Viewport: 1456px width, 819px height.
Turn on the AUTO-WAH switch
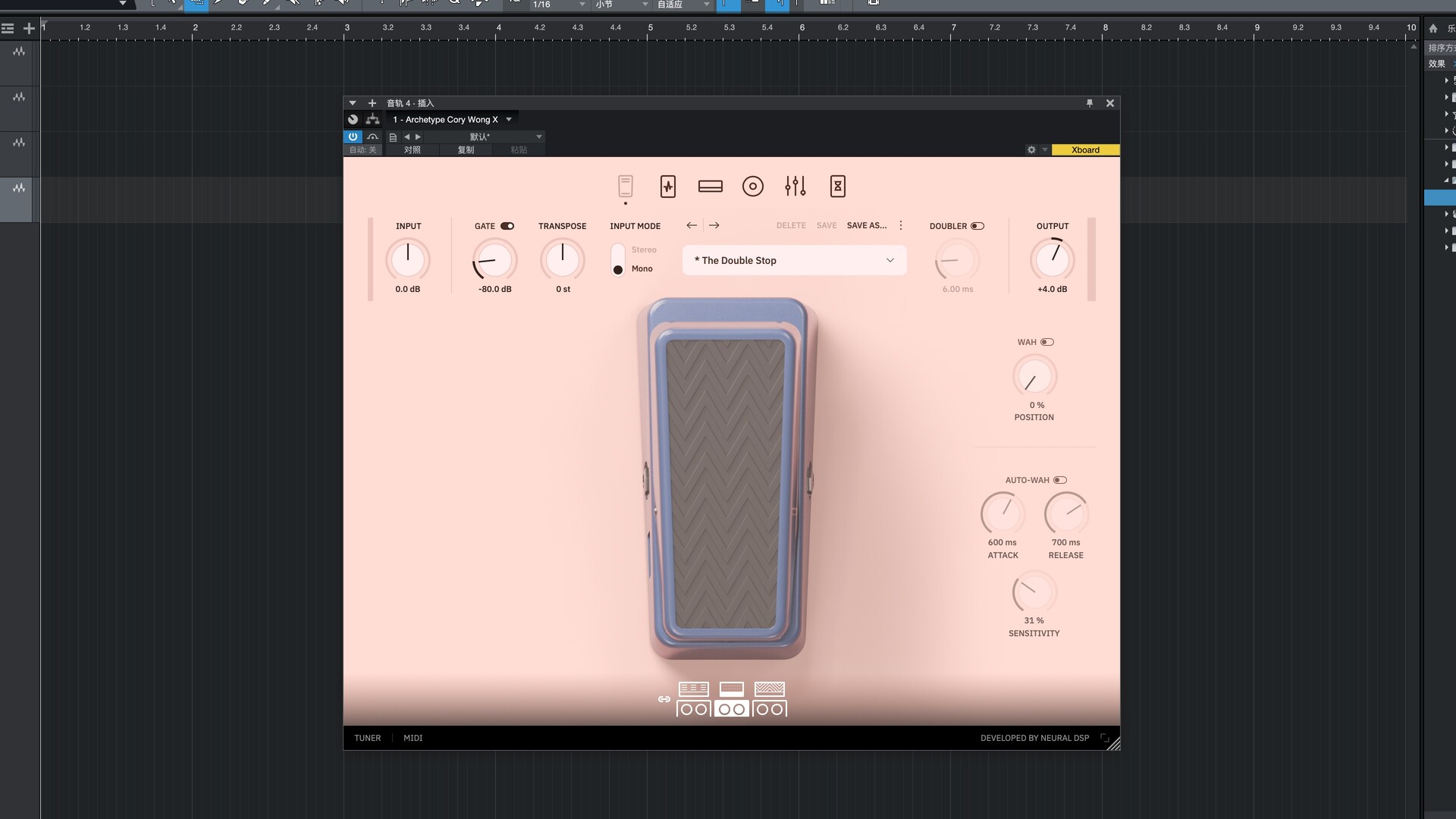pyautogui.click(x=1060, y=480)
